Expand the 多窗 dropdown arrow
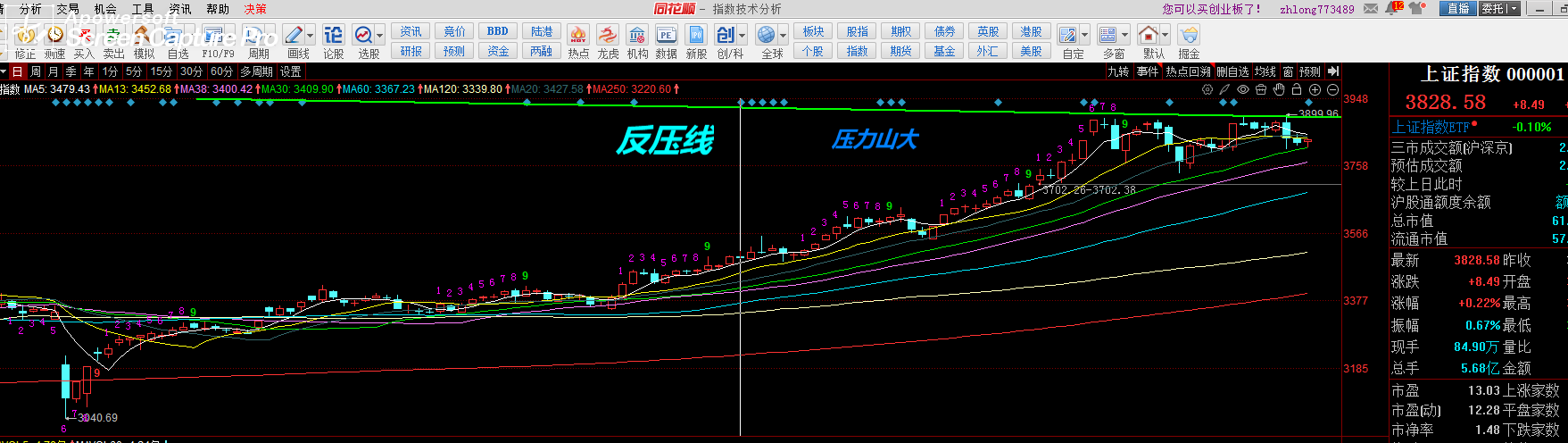The image size is (1568, 443). tap(1125, 35)
